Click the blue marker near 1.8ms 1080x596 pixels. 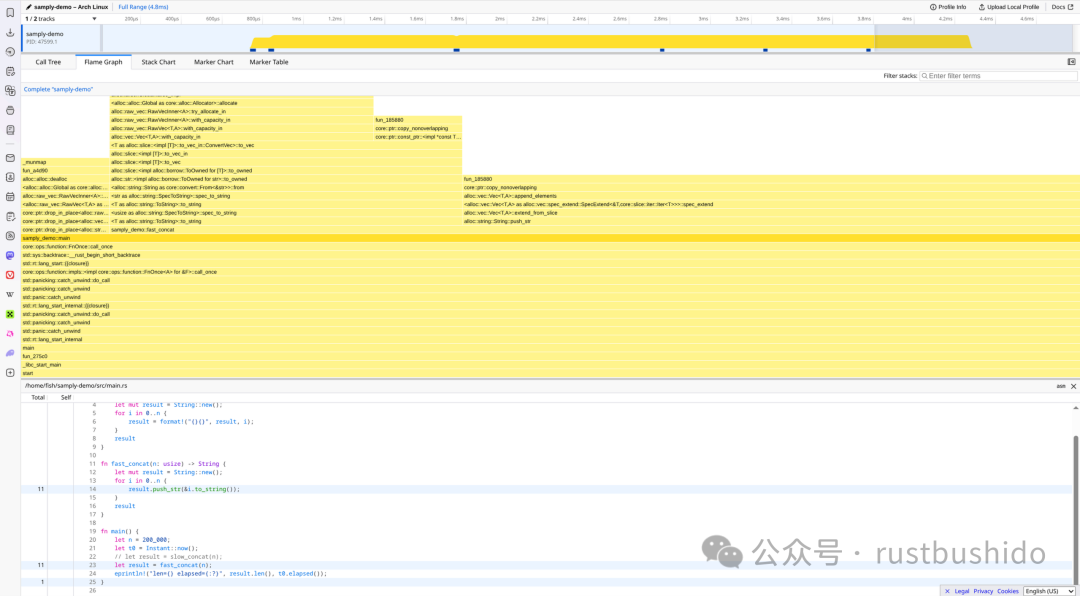coord(456,50)
